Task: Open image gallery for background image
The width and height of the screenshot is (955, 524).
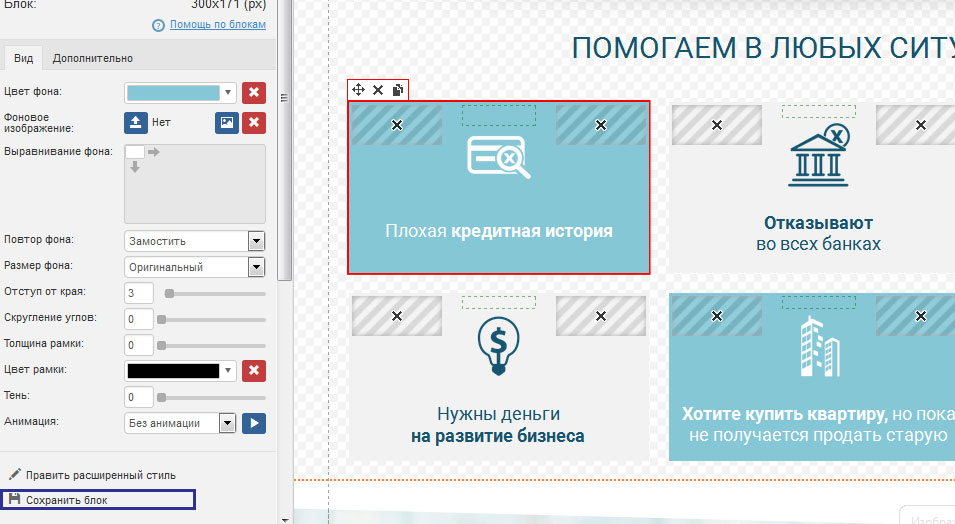Action: click(227, 122)
